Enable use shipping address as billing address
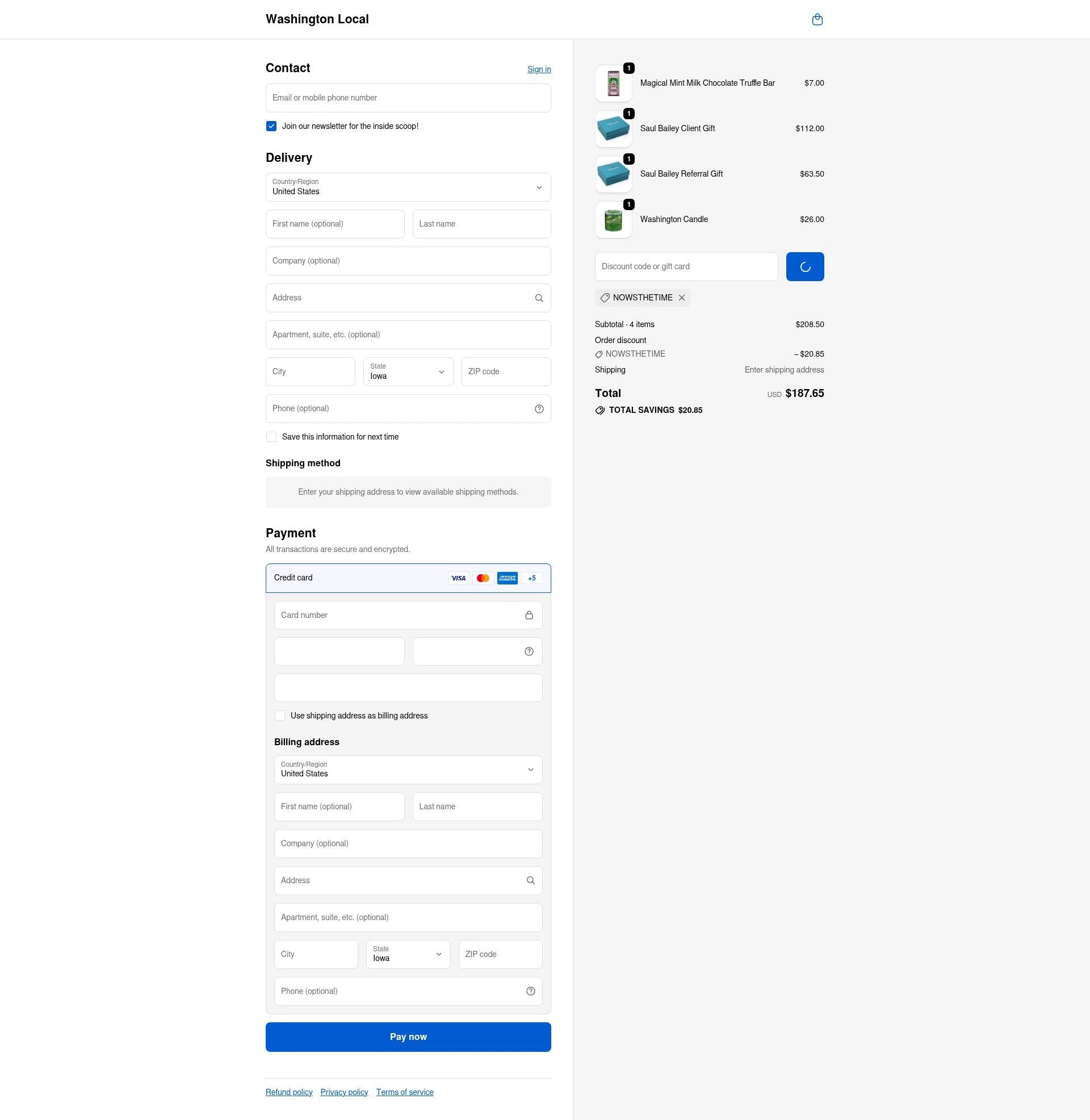Image resolution: width=1090 pixels, height=1120 pixels. point(280,715)
